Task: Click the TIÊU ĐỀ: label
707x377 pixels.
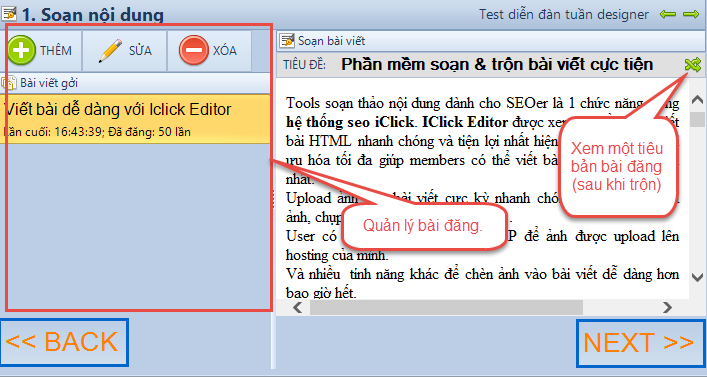Action: tap(304, 65)
